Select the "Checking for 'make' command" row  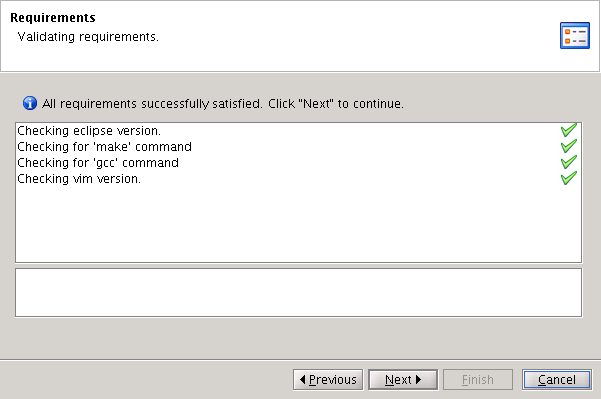(x=298, y=147)
